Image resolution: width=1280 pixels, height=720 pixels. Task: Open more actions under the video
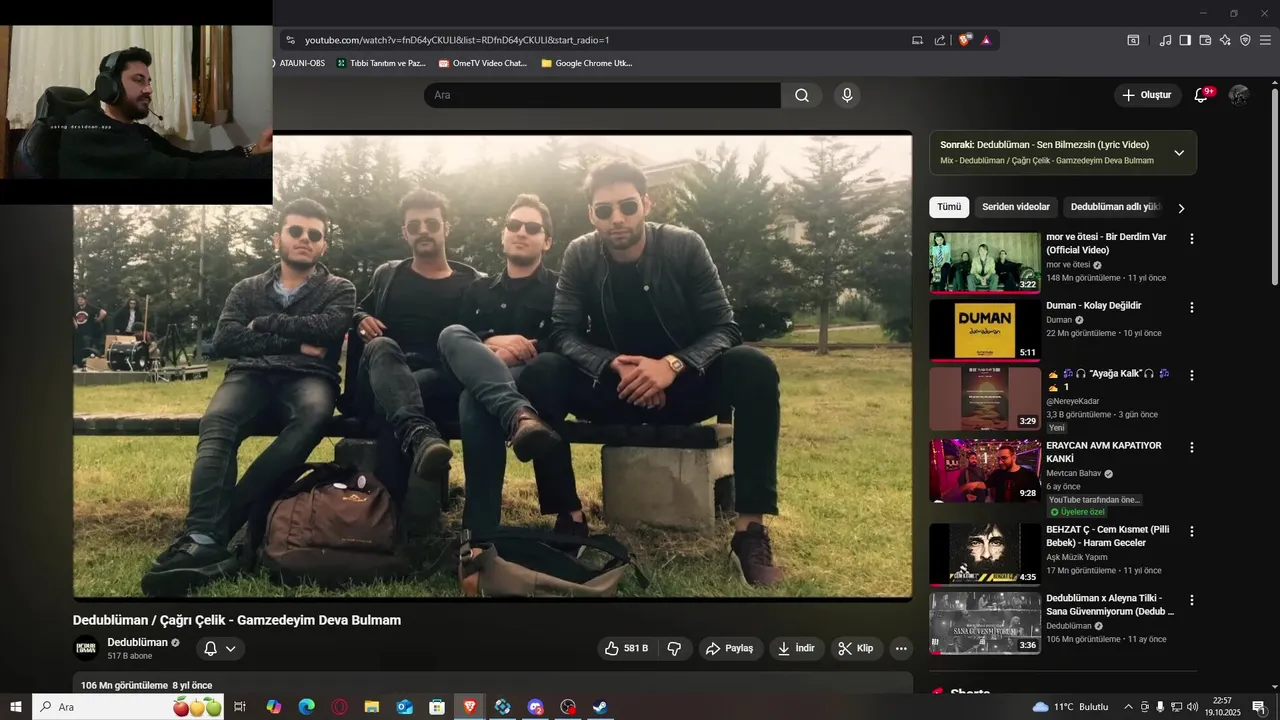(901, 648)
